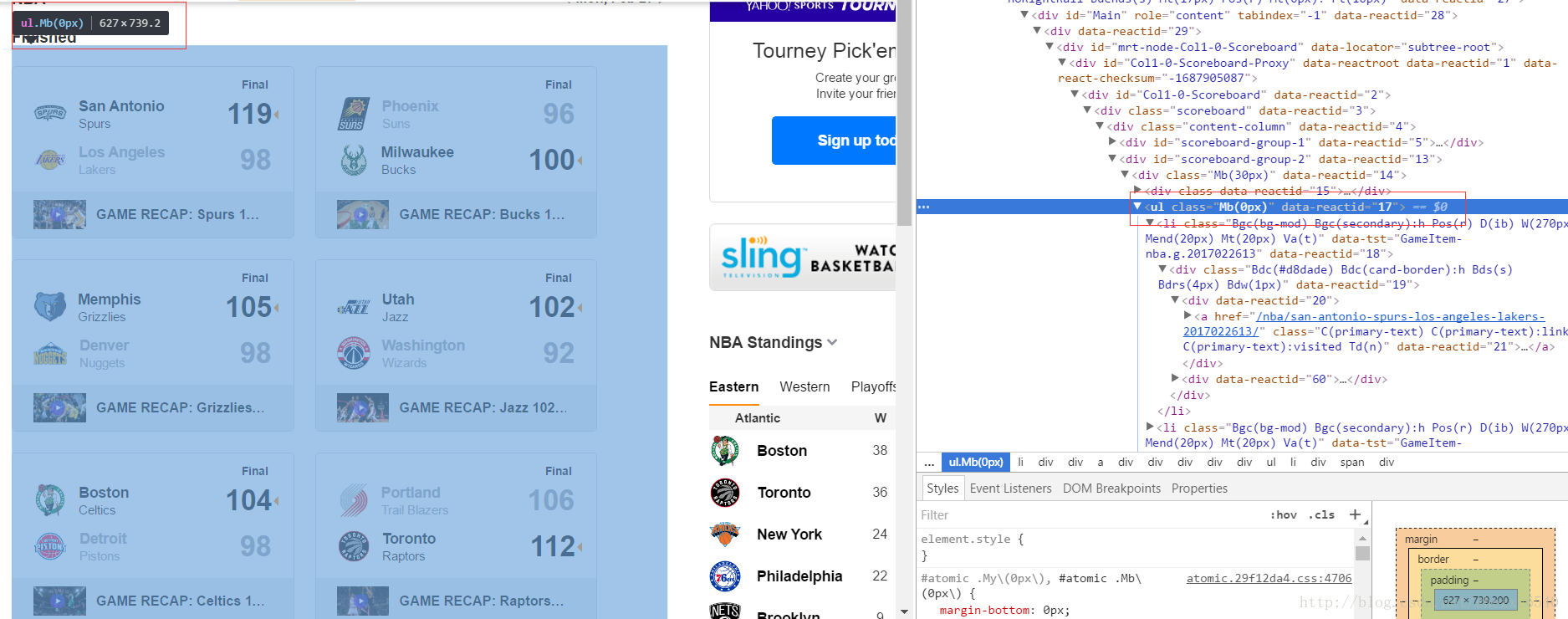Collapse the mrt-node-Col1-0-Scoreboard div node
This screenshot has width=1568, height=619.
pyautogui.click(x=1050, y=47)
